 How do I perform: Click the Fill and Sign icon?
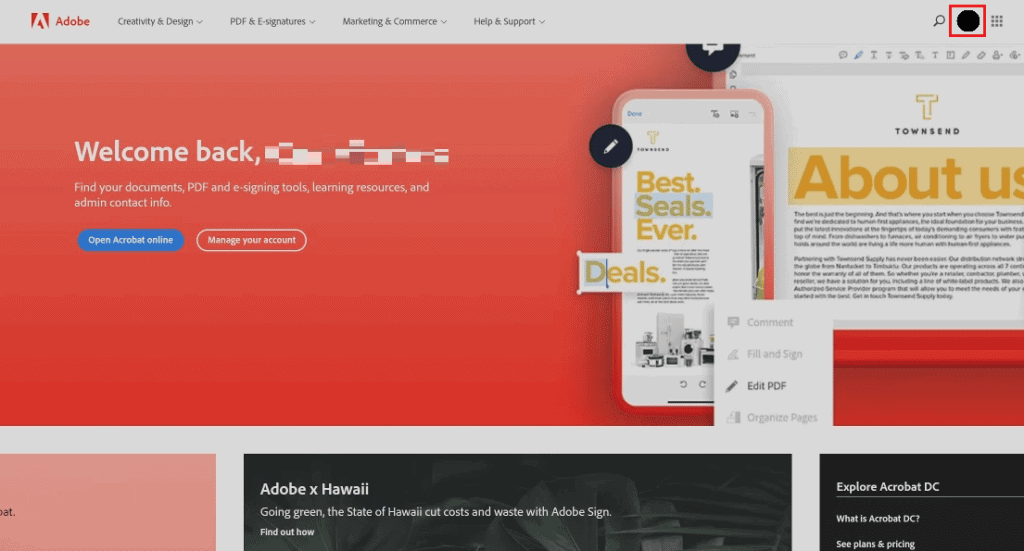click(733, 354)
